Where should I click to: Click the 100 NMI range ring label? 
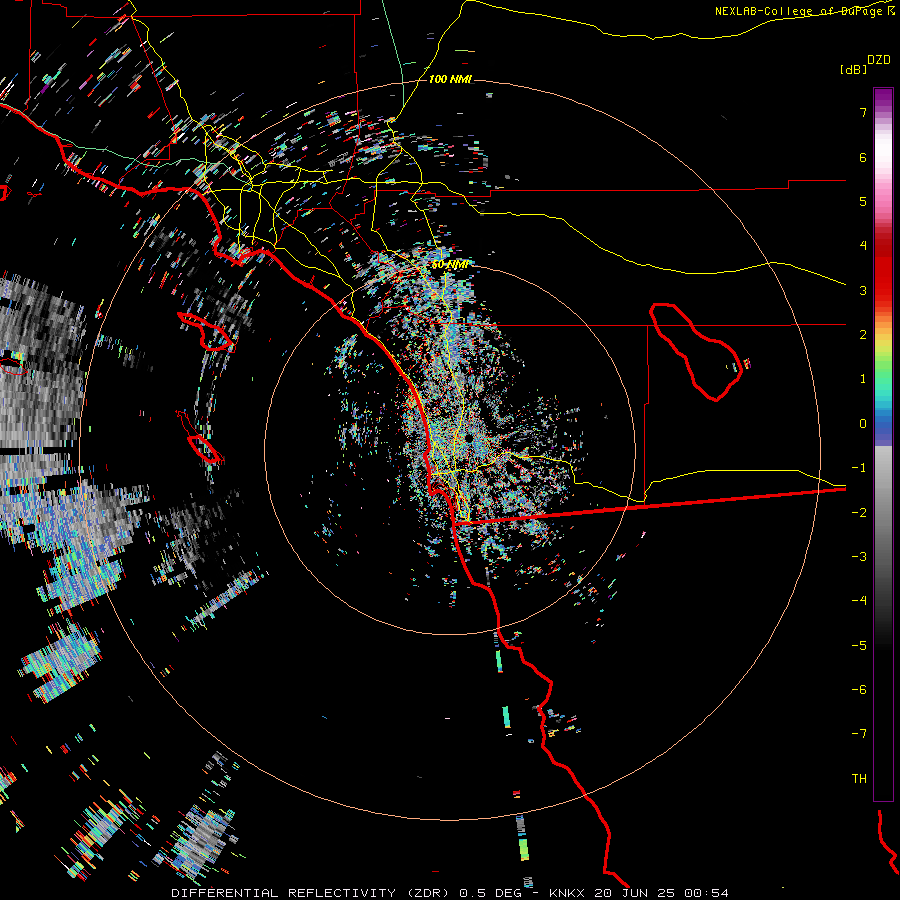pos(451,79)
